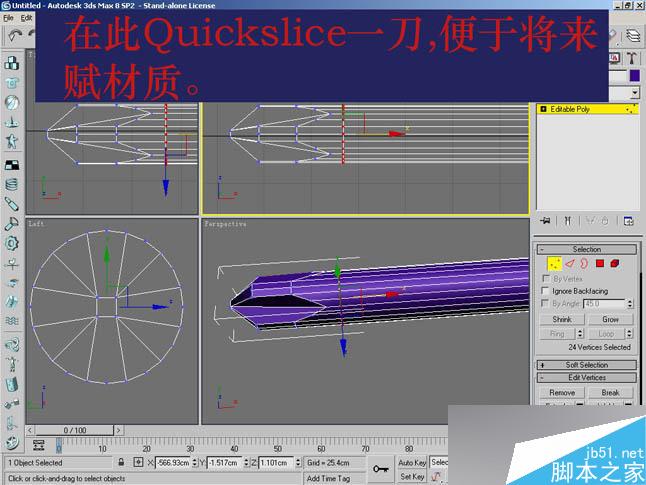Open the Edit menu
This screenshot has height=485, width=646.
pyautogui.click(x=26, y=18)
